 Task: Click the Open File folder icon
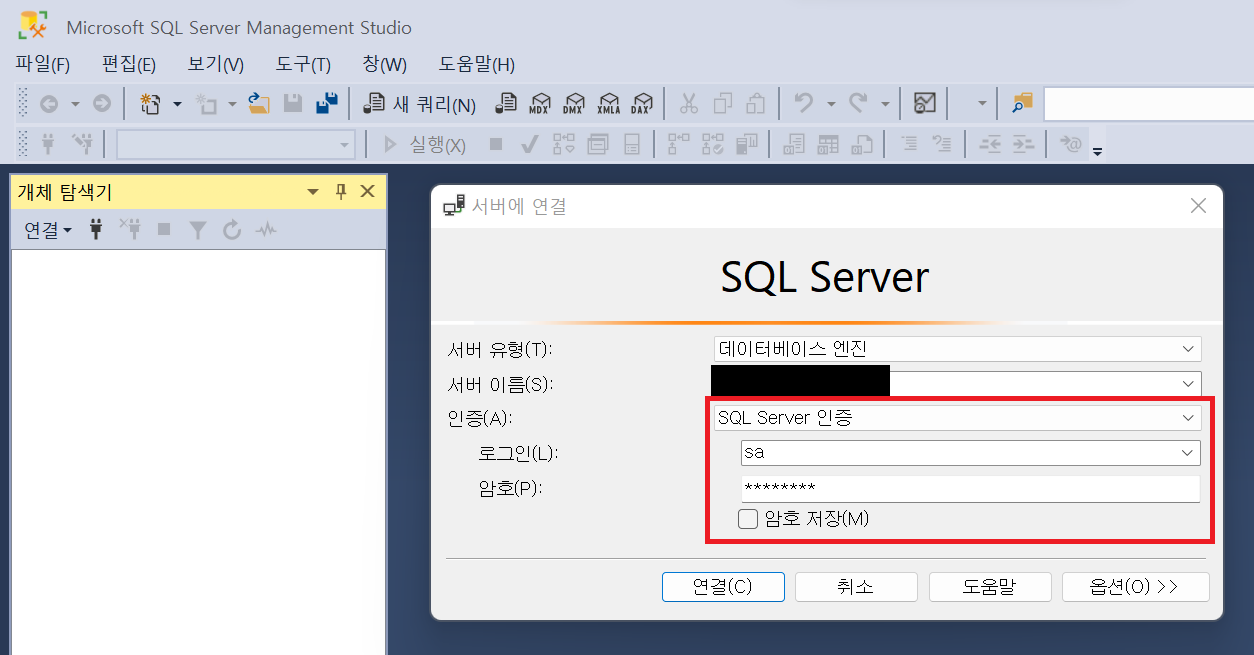point(259,103)
